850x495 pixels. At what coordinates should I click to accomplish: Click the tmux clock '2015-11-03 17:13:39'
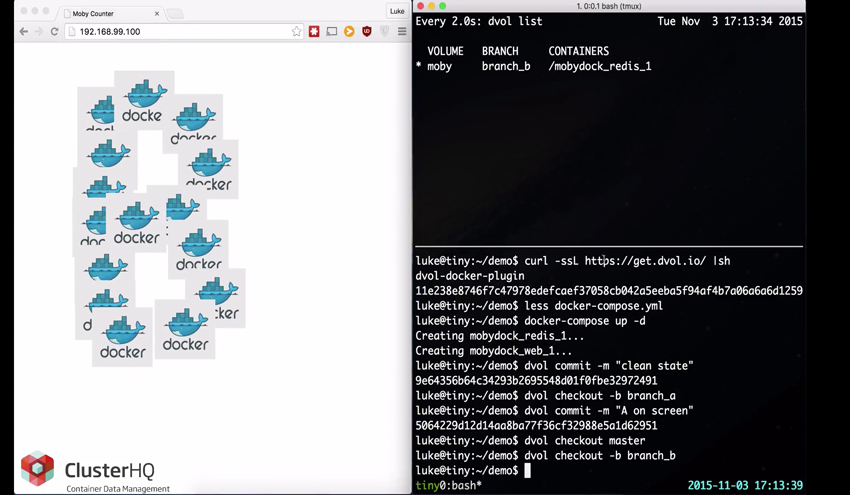click(745, 485)
